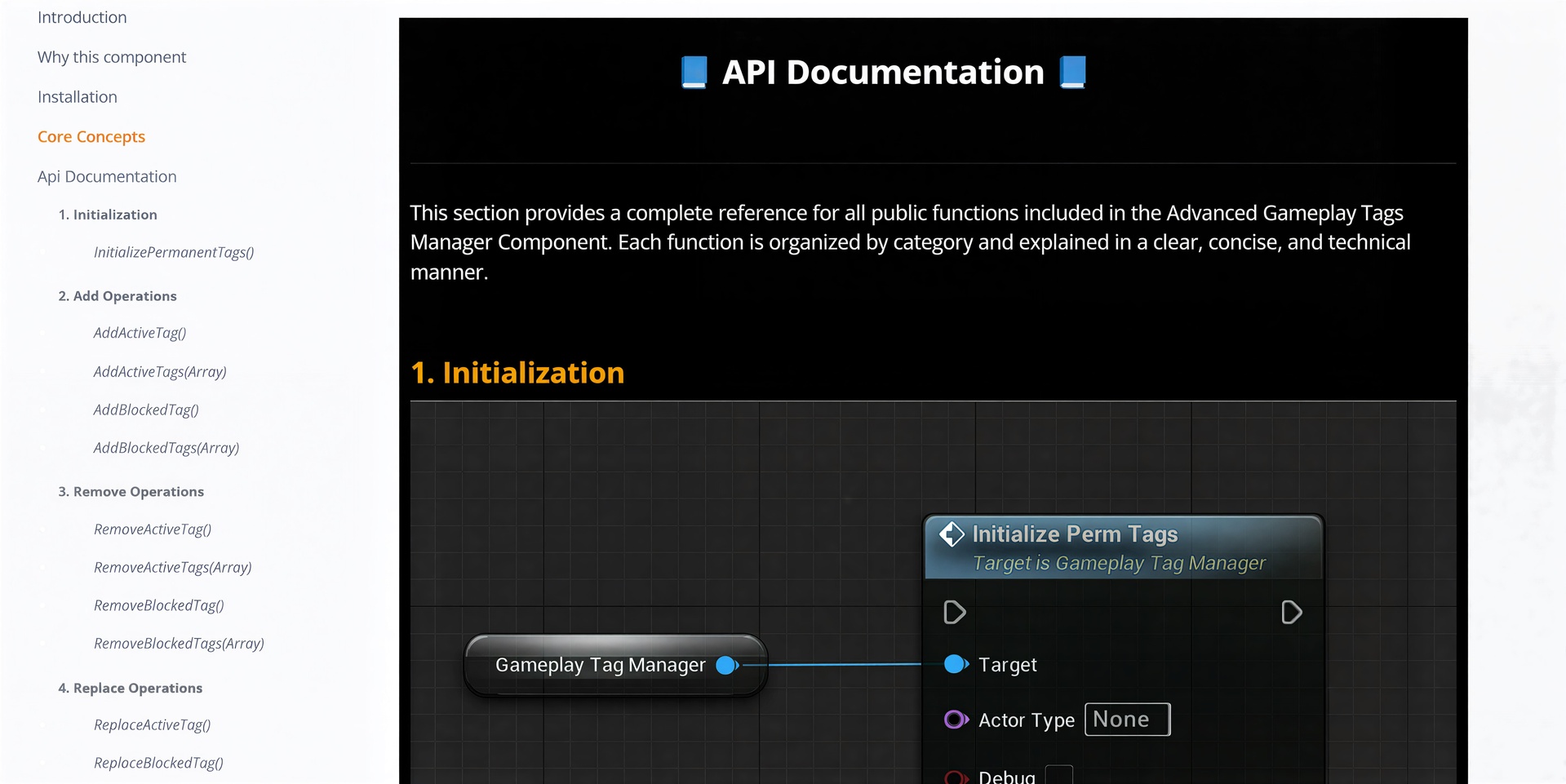Go to RemoveBlockedTag() entry
This screenshot has width=1566, height=784.
159,606
